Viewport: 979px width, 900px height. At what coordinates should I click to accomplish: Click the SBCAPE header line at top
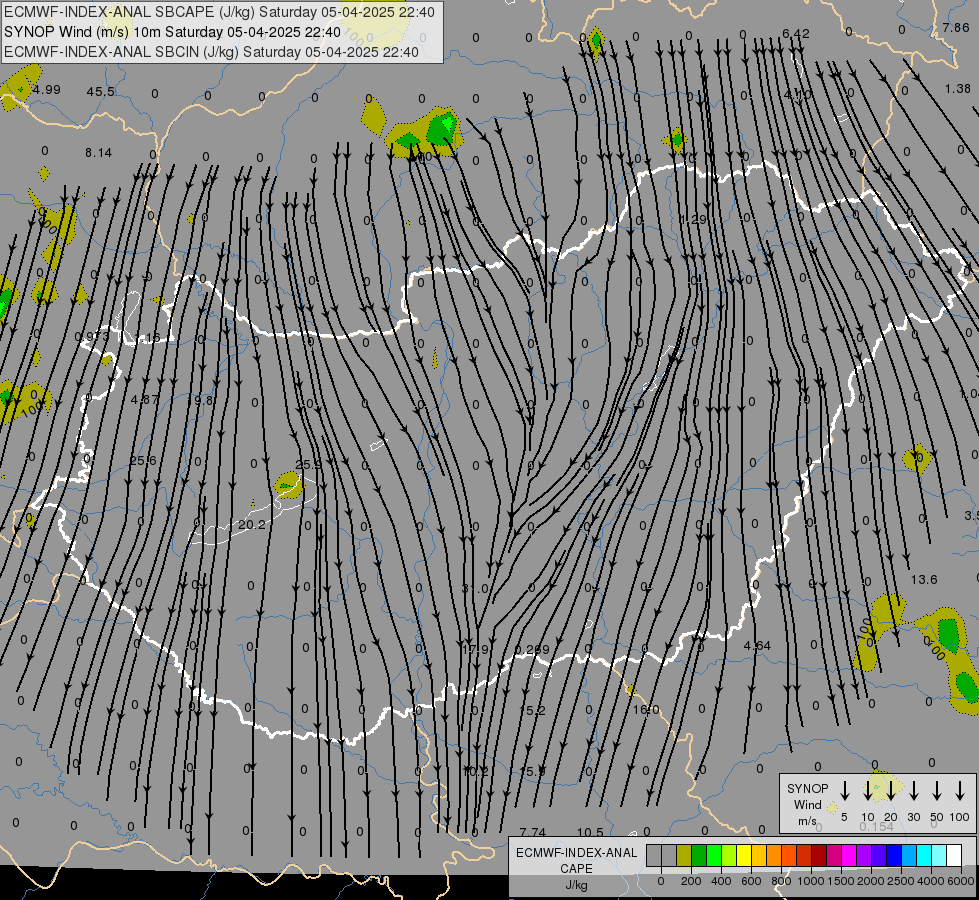[x=219, y=12]
